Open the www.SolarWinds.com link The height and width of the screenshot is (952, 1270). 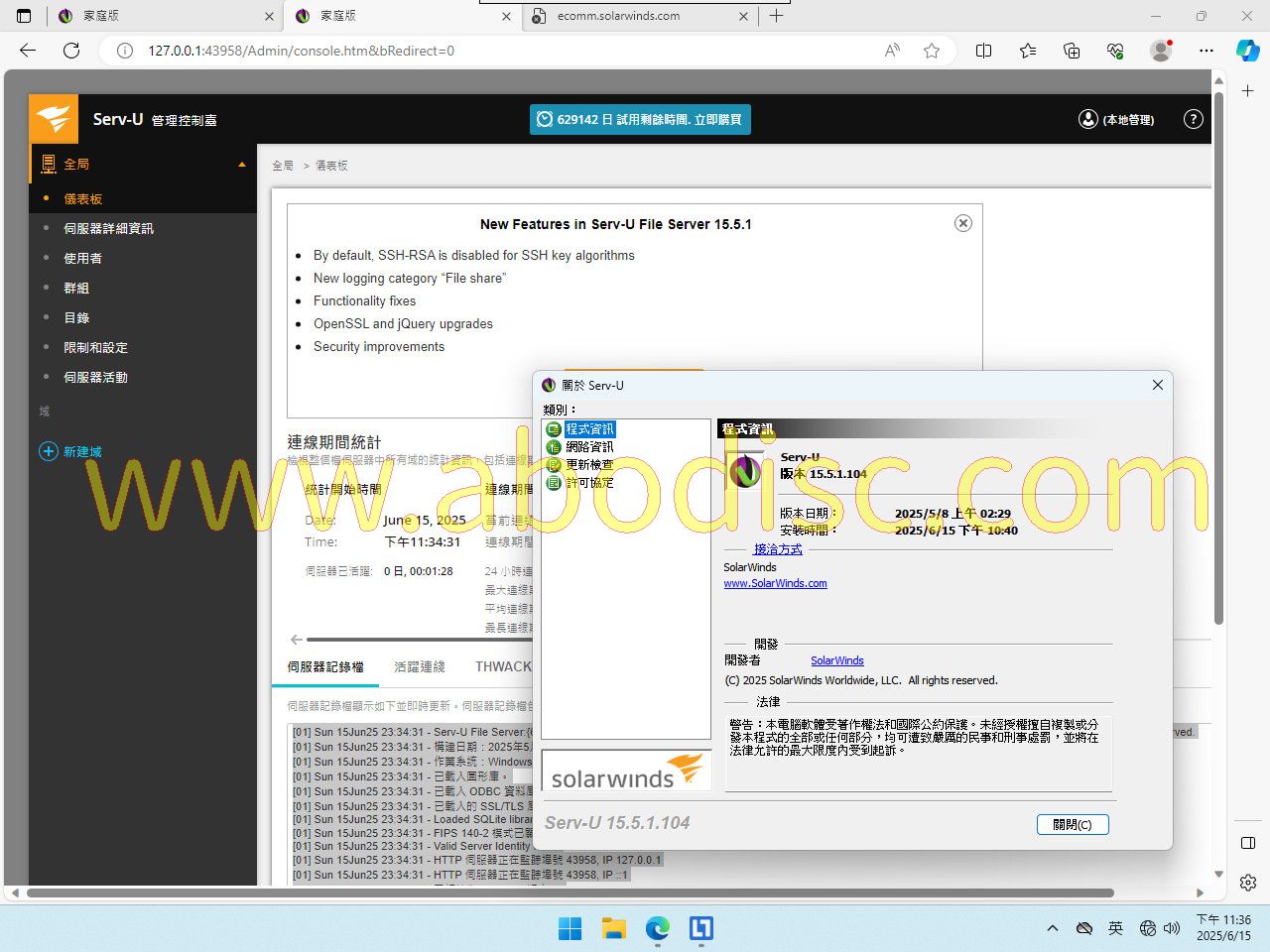pos(775,583)
